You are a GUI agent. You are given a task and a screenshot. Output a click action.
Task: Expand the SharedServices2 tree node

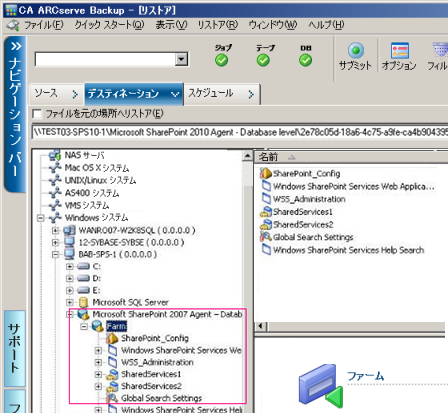tap(98, 386)
